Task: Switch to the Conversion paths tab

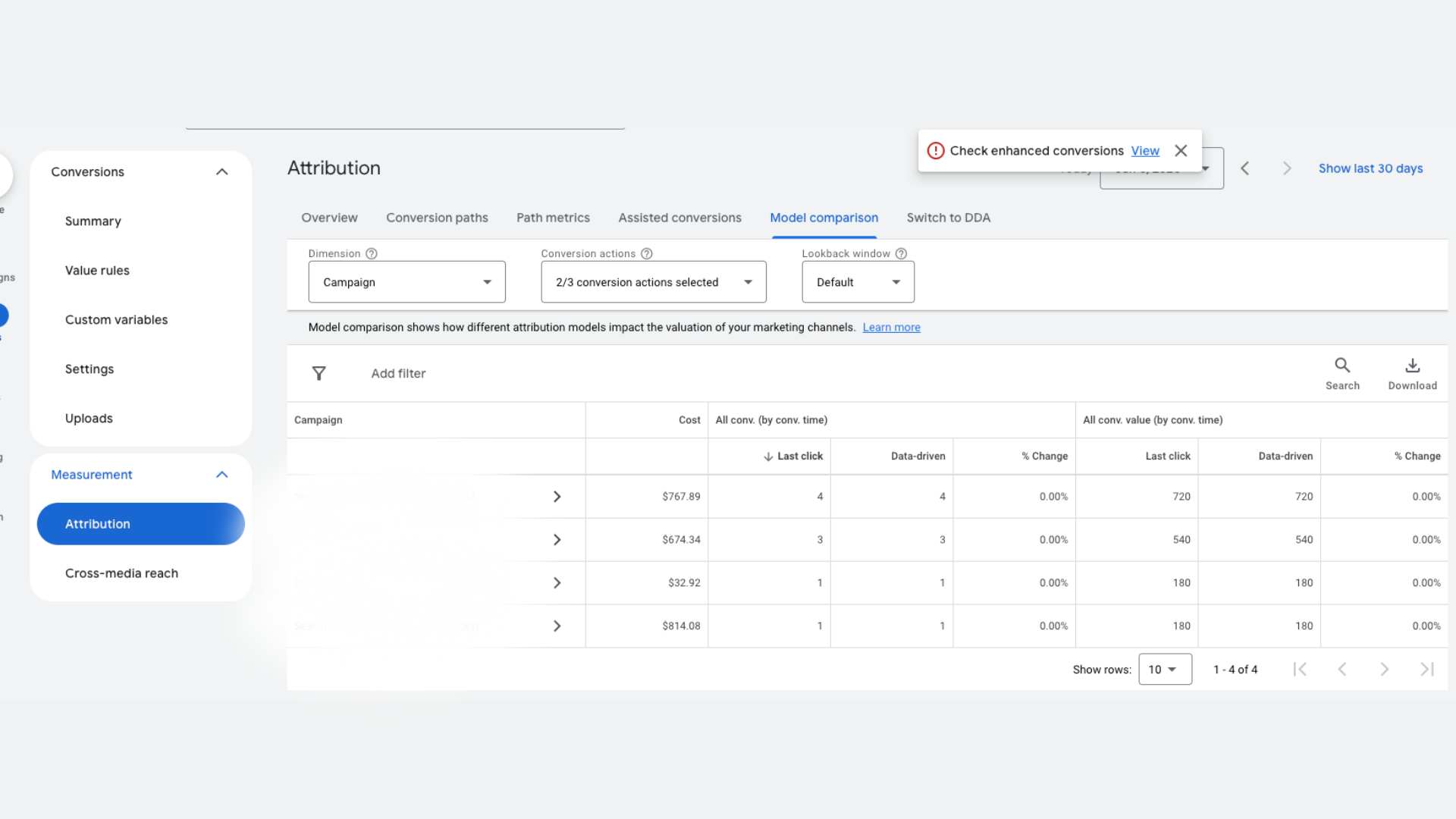Action: pos(437,218)
